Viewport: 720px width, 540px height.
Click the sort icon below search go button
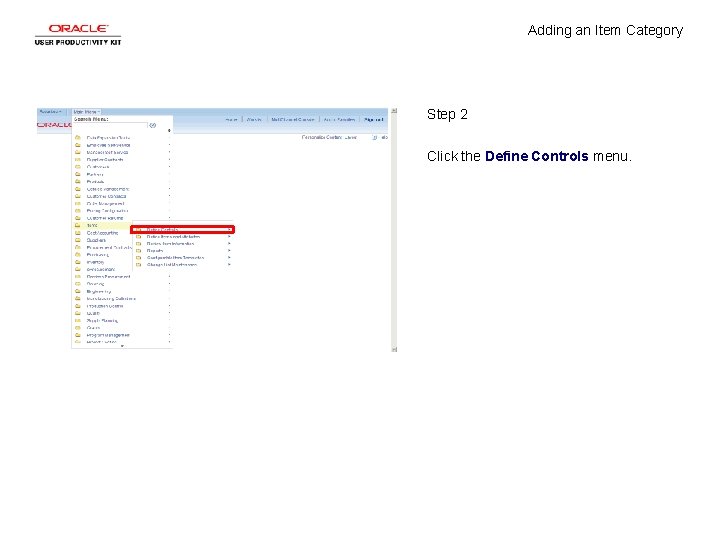(x=169, y=131)
